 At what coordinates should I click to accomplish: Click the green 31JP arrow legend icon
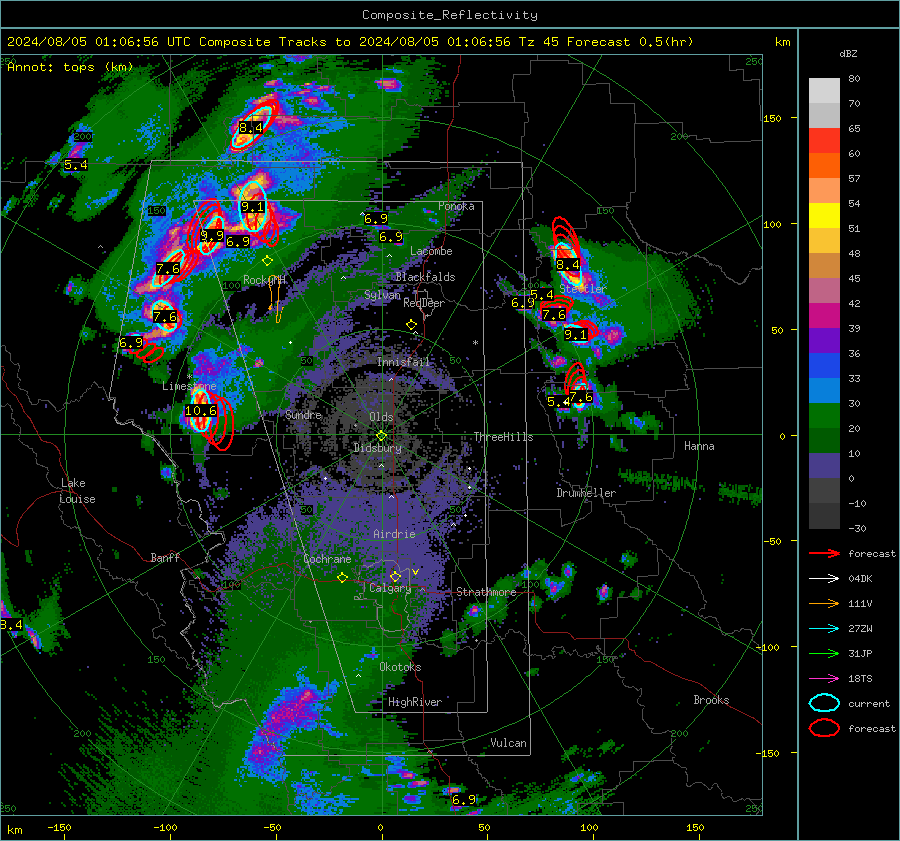click(824, 653)
